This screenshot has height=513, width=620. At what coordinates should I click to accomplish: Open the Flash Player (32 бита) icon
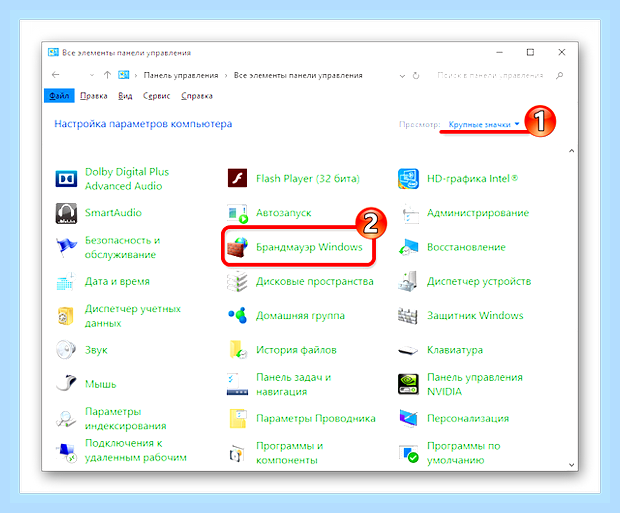pyautogui.click(x=237, y=178)
